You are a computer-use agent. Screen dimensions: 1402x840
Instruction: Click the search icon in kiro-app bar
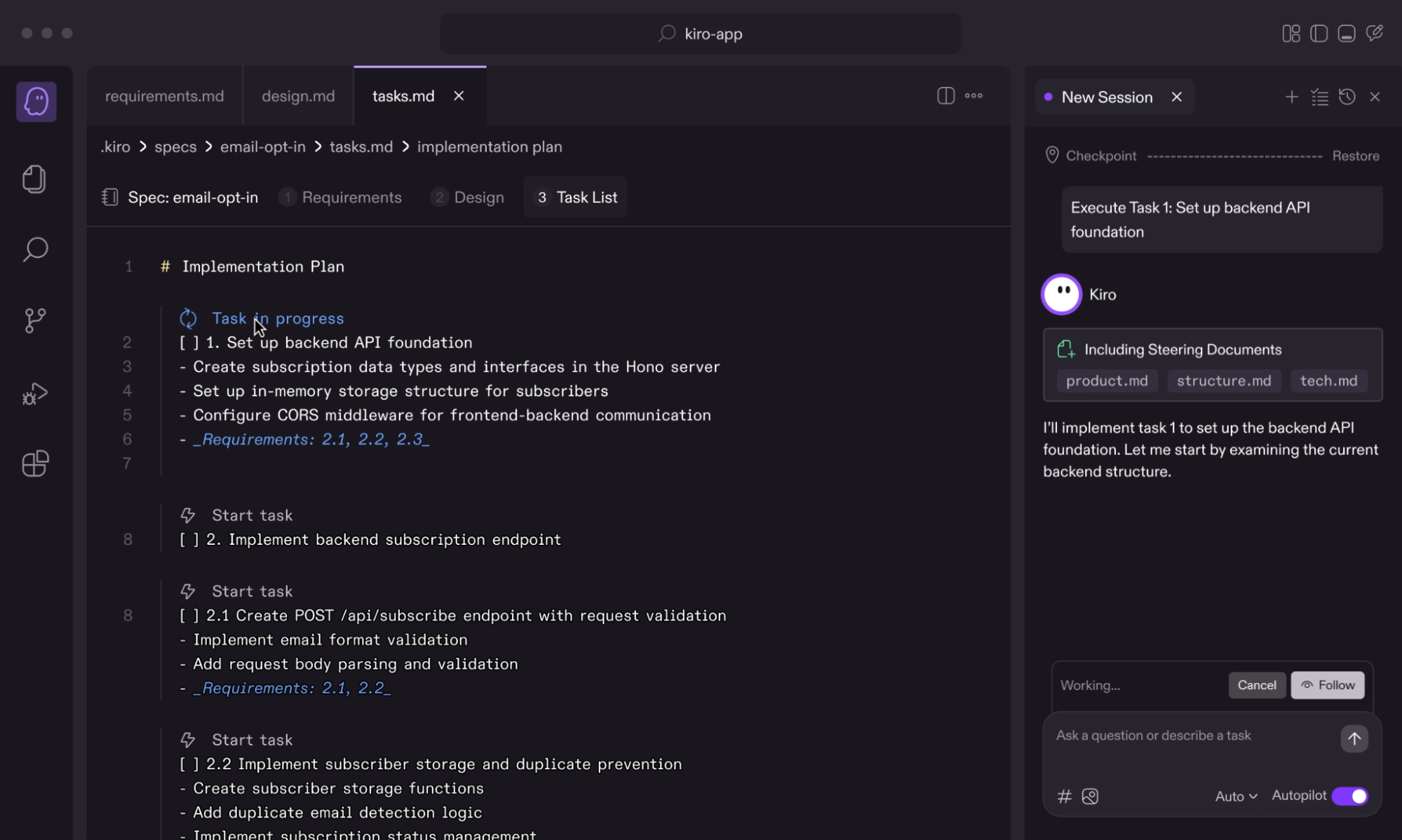click(x=666, y=33)
